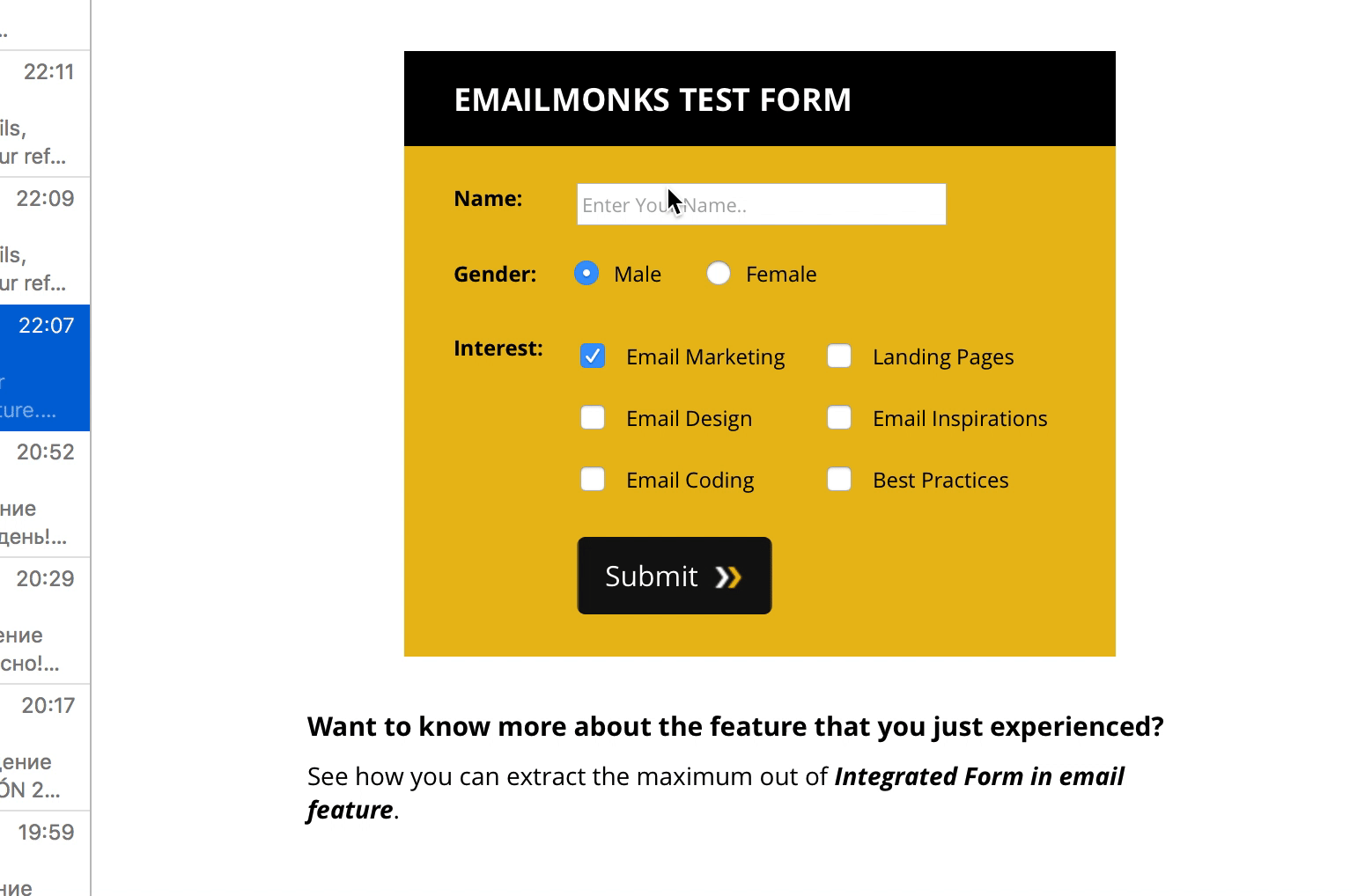This screenshot has width=1372, height=896.
Task: Focus the Name text input field
Action: (x=761, y=204)
